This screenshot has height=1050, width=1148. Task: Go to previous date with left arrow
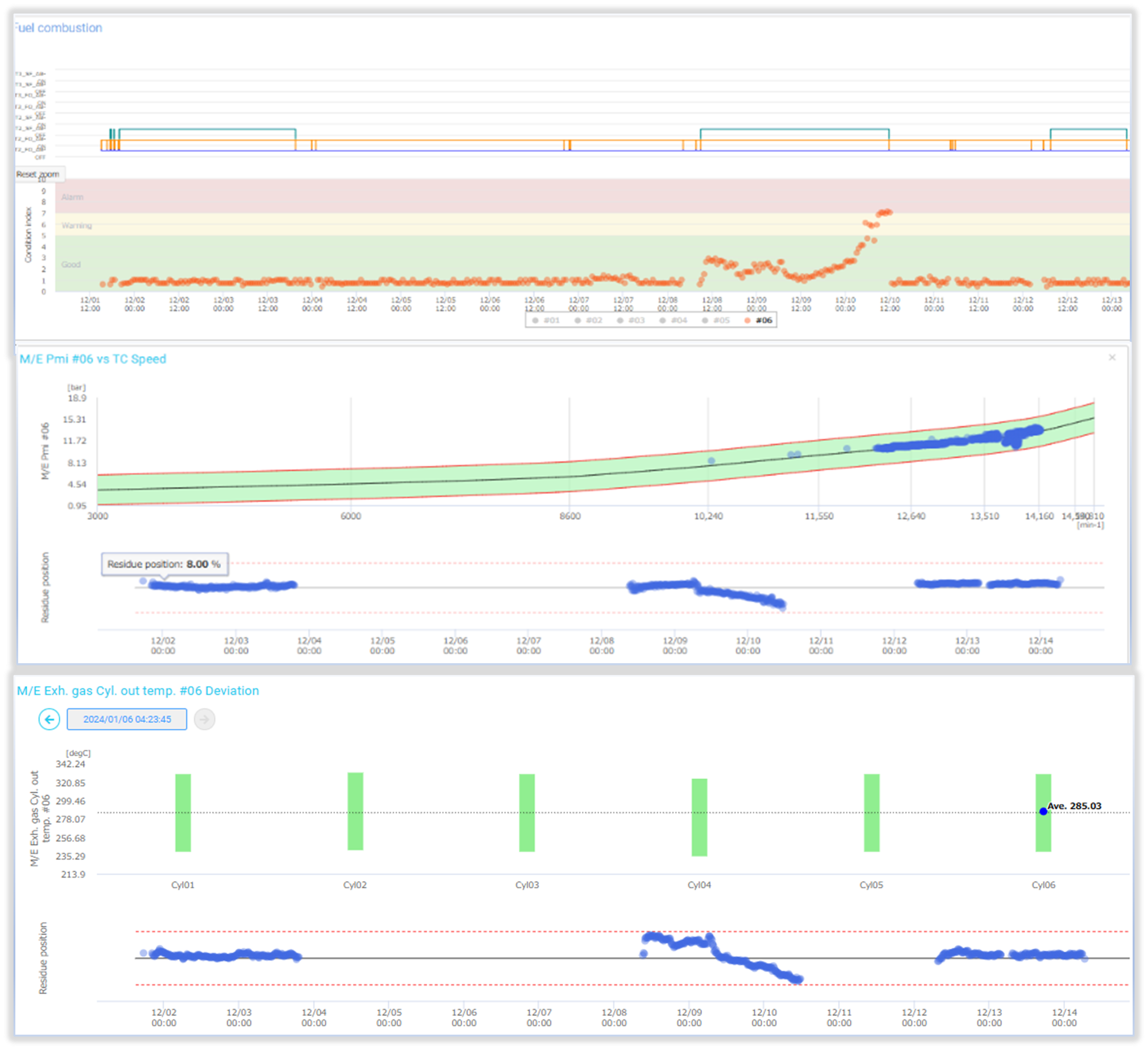pos(49,720)
